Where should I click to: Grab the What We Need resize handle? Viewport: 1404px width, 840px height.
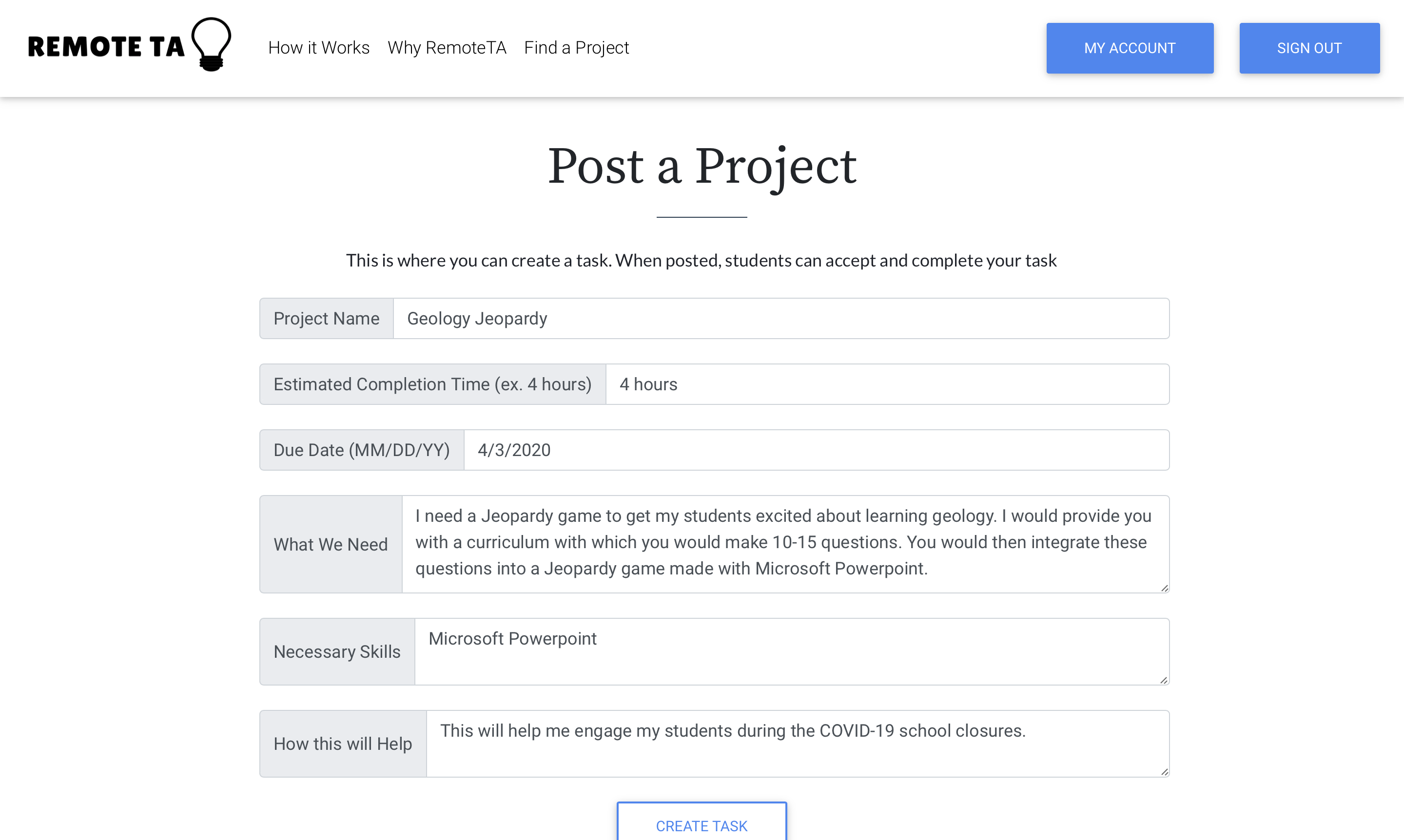pos(1165,588)
